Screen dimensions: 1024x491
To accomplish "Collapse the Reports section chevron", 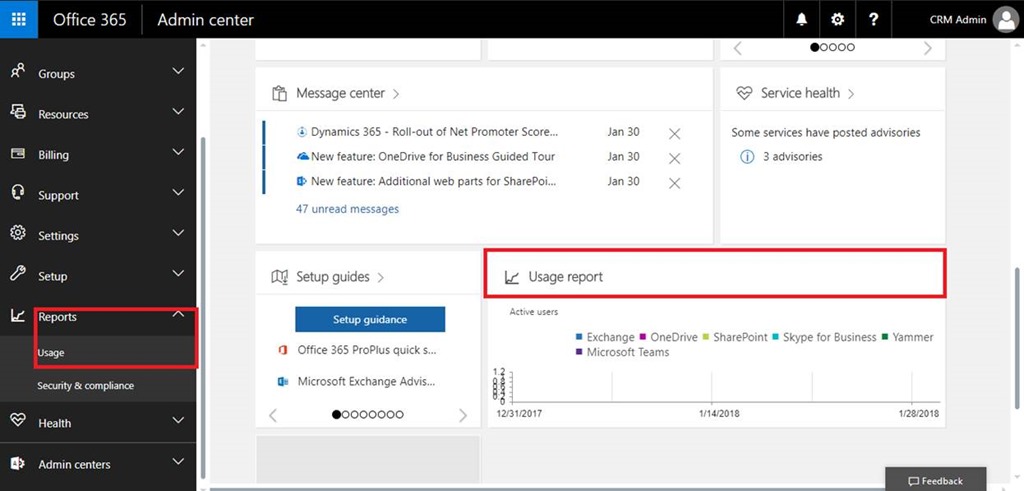I will (178, 315).
